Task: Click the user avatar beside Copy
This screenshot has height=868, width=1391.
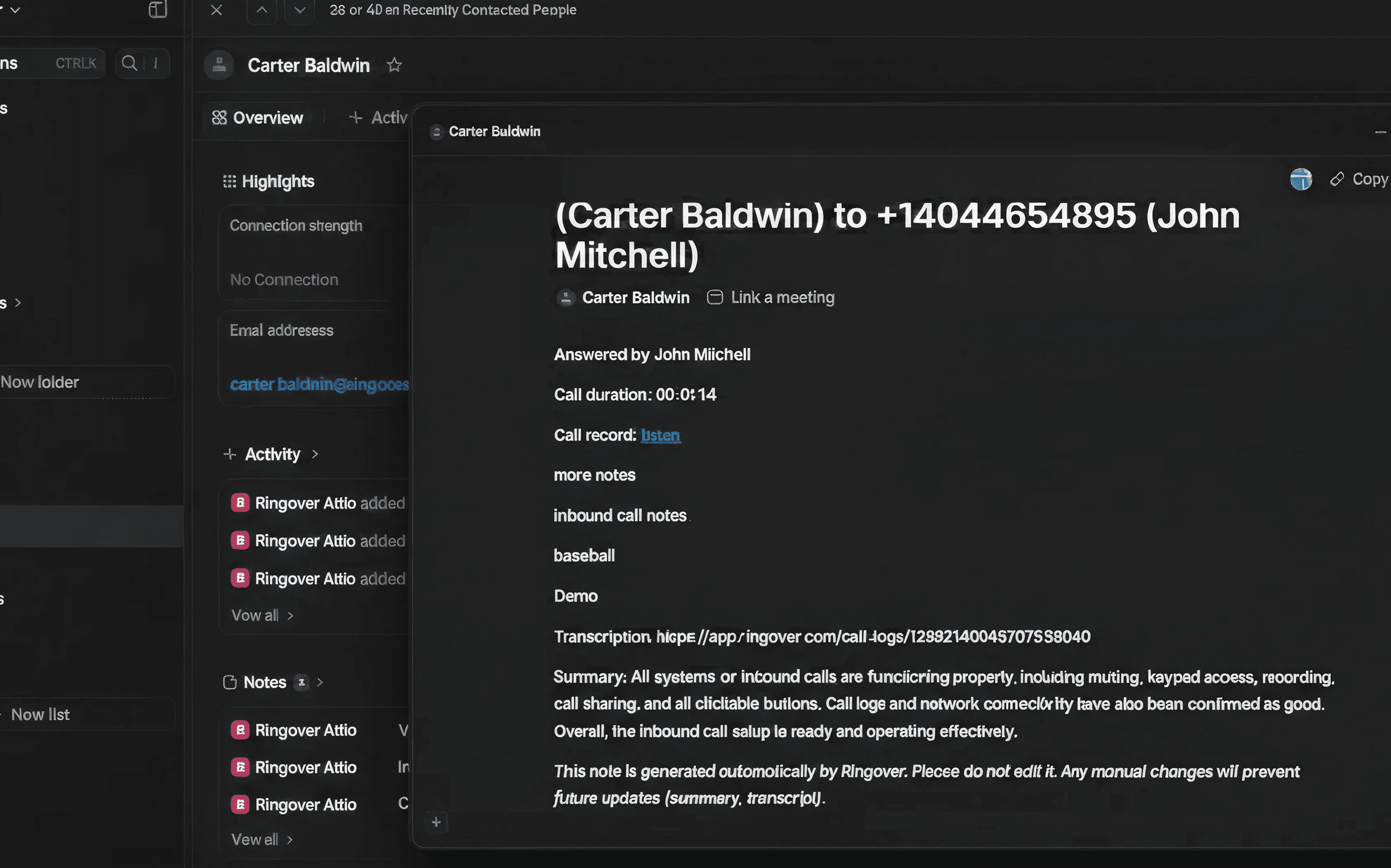Action: (x=1301, y=179)
